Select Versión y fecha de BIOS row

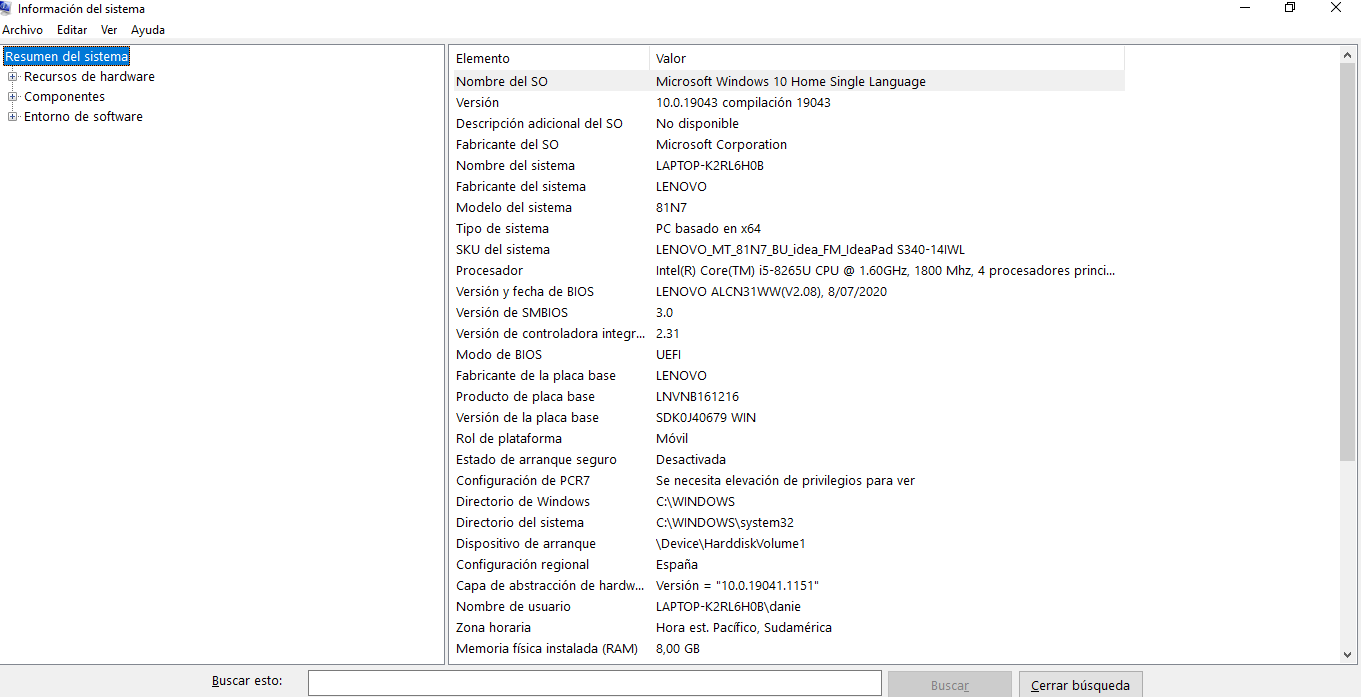(788, 292)
